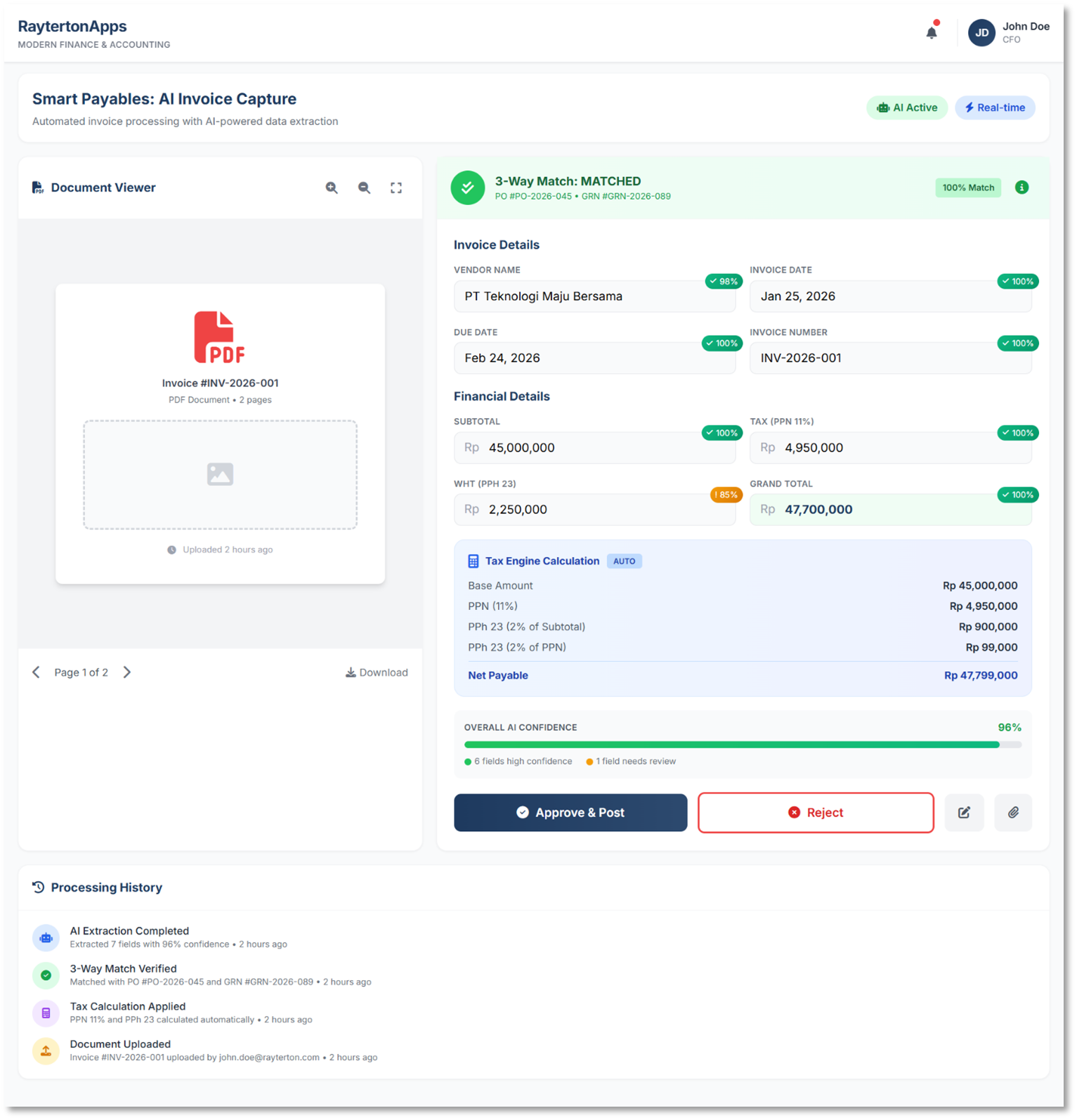
Task: Click the 'PPh 23 (2% of PPN)' row
Action: click(743, 647)
